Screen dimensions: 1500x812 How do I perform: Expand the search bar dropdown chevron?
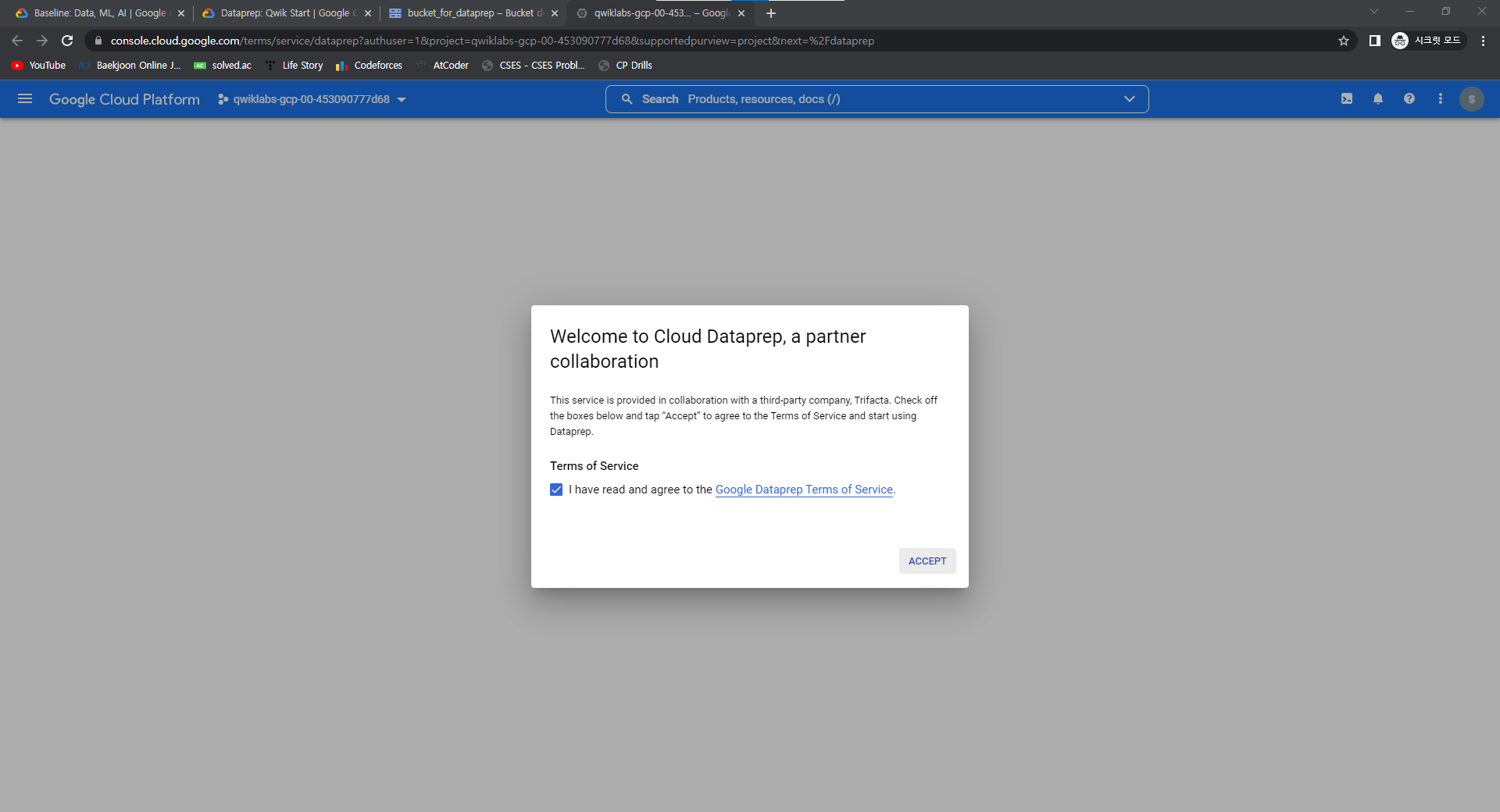(1130, 99)
